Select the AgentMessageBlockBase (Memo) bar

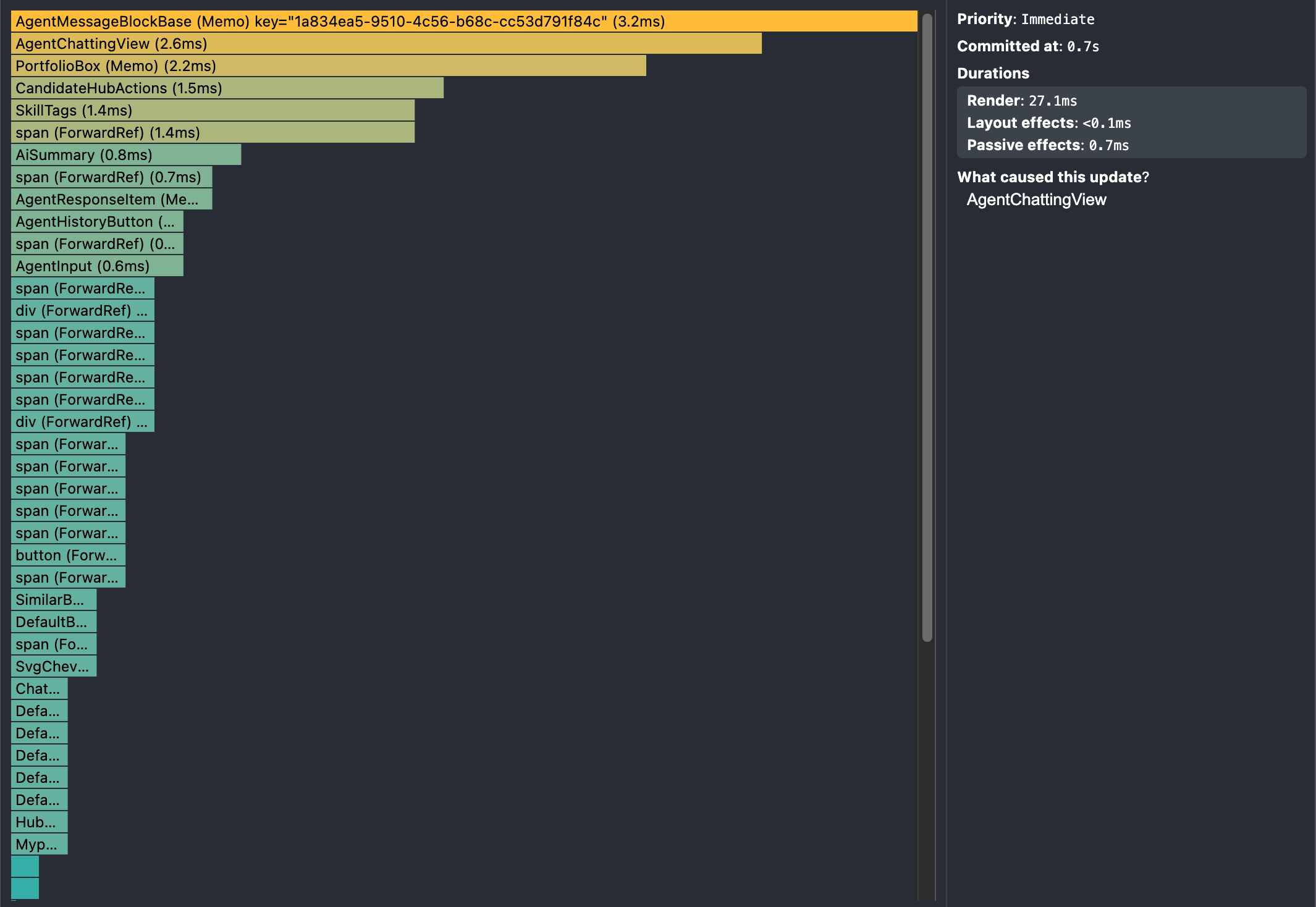tap(464, 22)
